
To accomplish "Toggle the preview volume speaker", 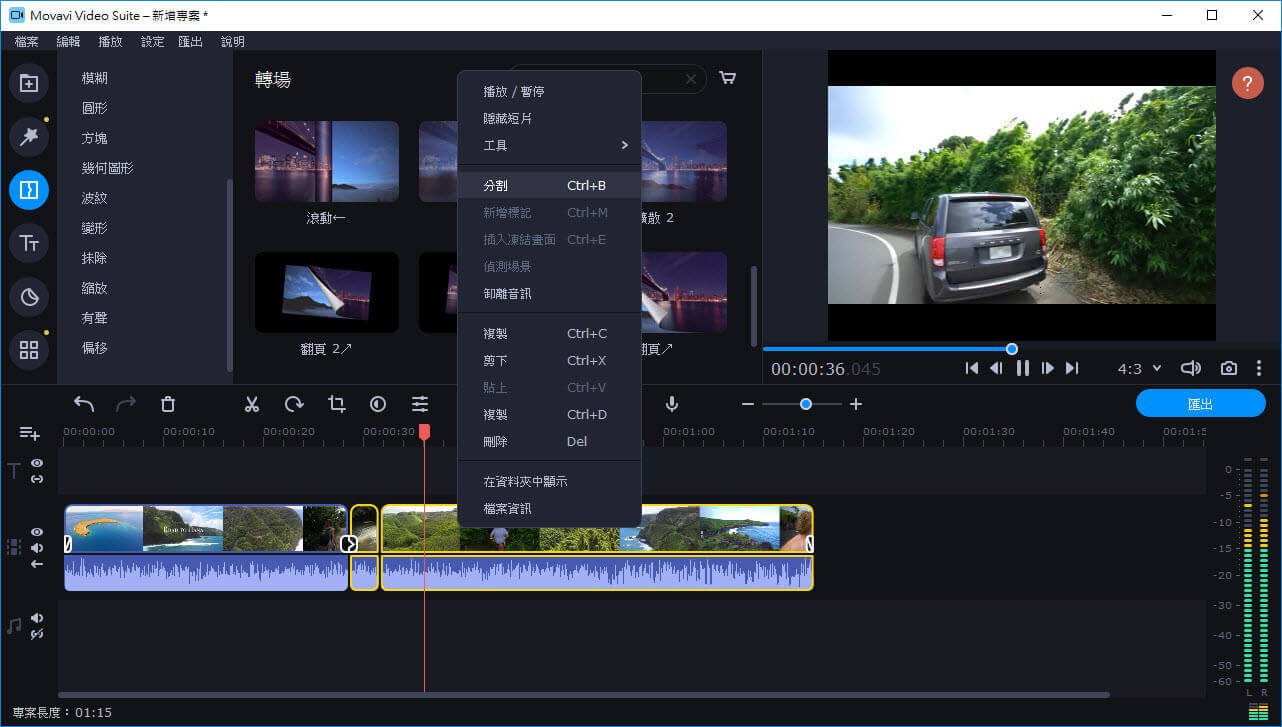I will (1190, 368).
